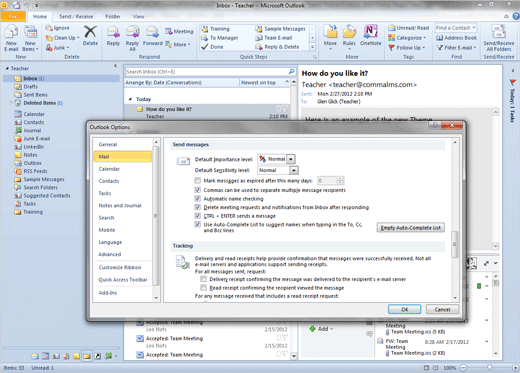Toggle CTRL + ENTER sends a message checkbox
520x373 pixels.
[198, 216]
